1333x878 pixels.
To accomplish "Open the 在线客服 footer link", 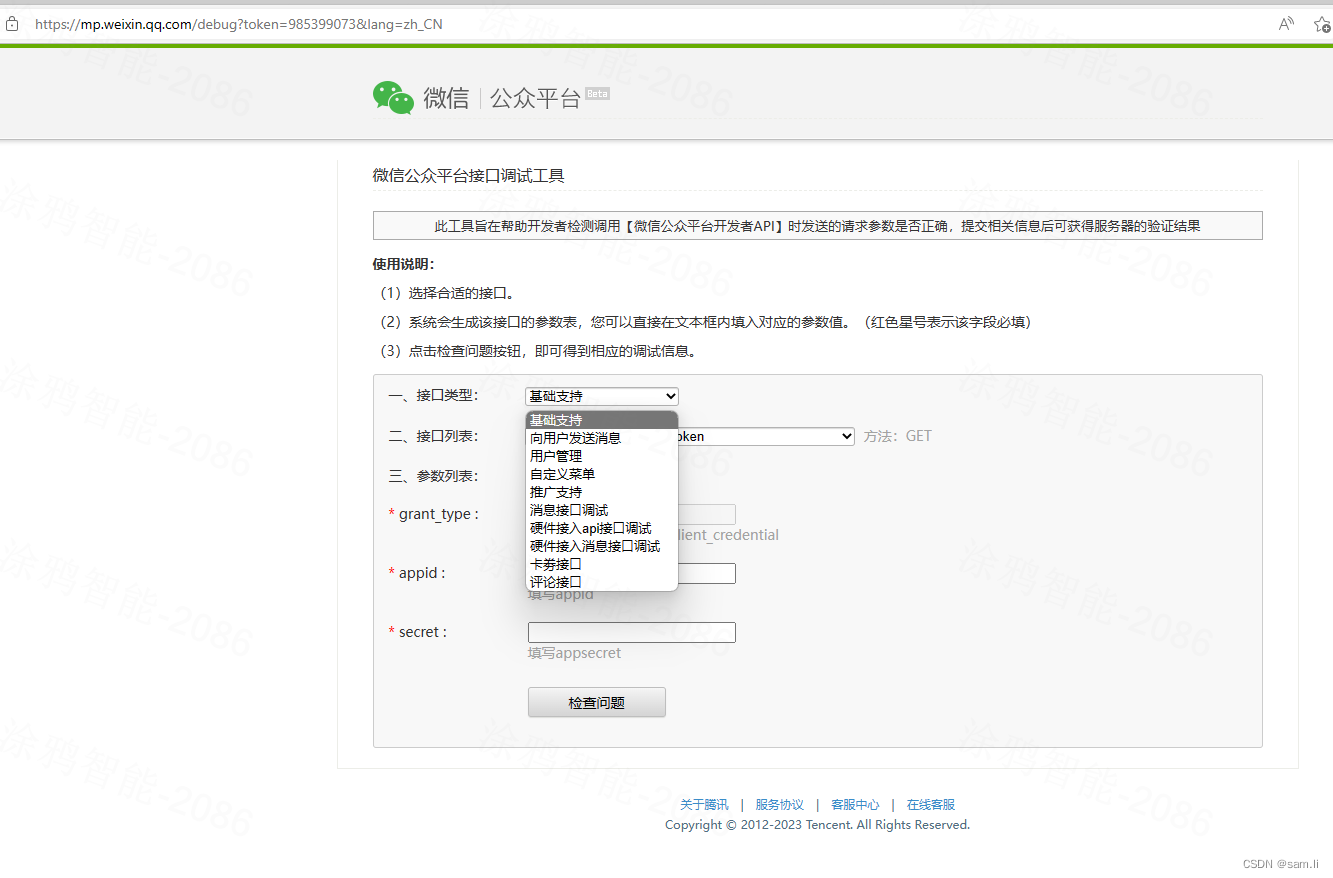I will [x=931, y=804].
